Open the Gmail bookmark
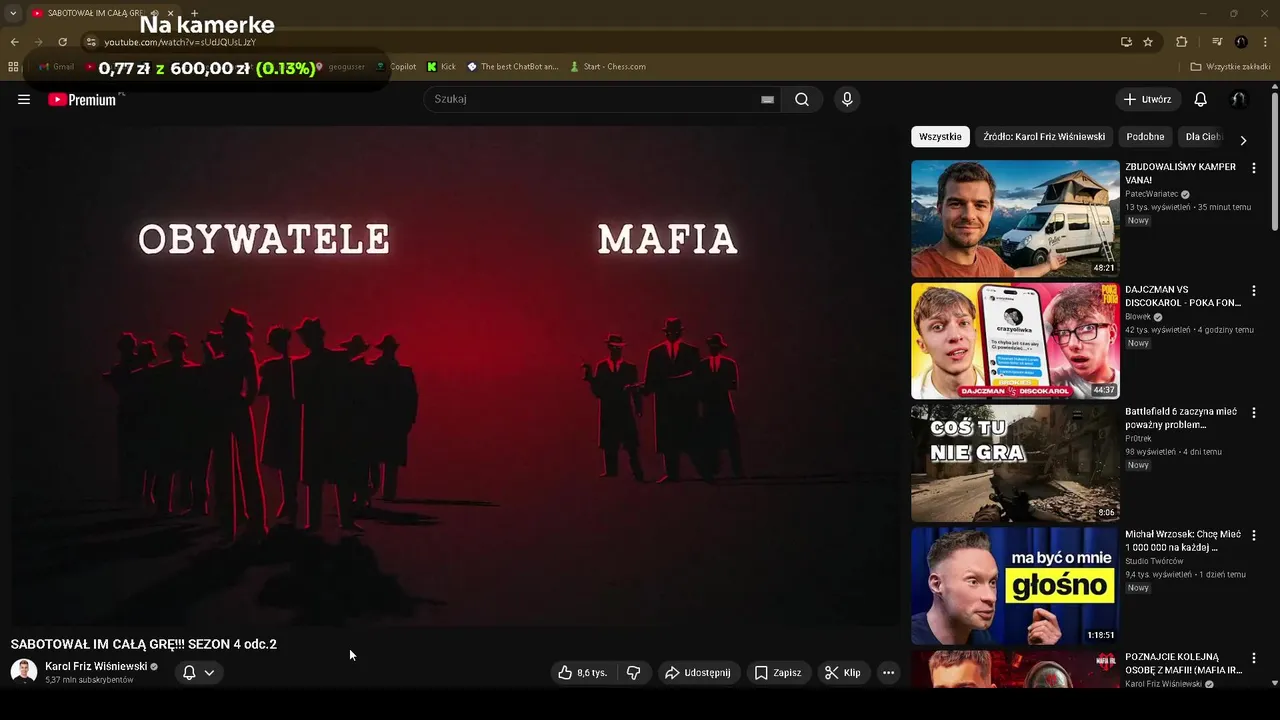The width and height of the screenshot is (1280, 720). pyautogui.click(x=56, y=67)
